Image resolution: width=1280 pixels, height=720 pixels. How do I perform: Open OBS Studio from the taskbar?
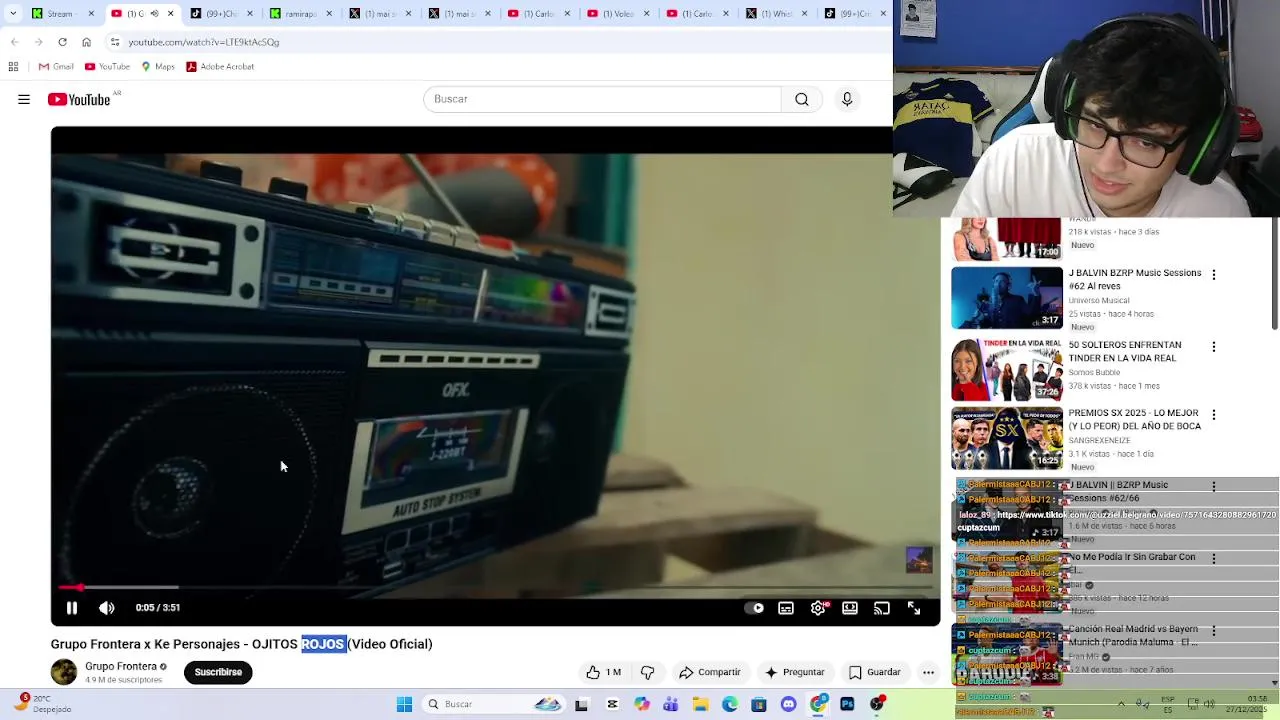tap(877, 704)
